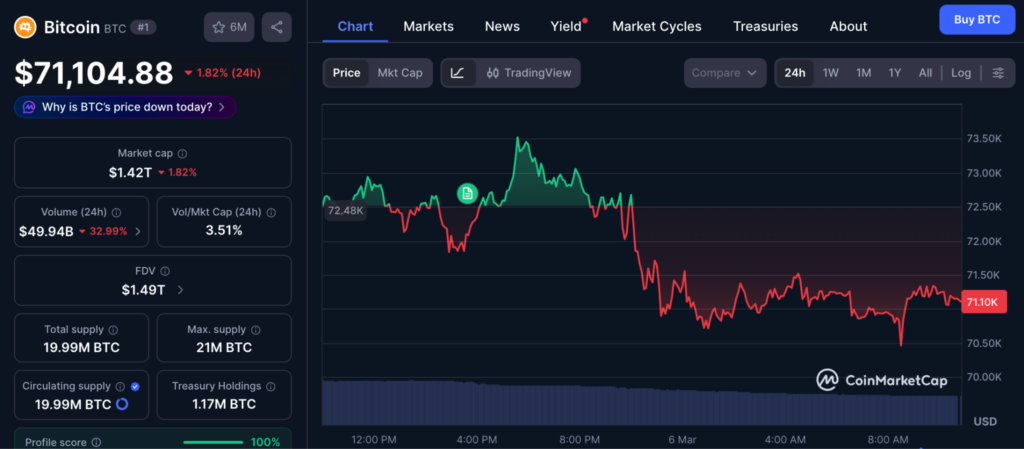Click the share icon beside Bitcoin title

[277, 27]
